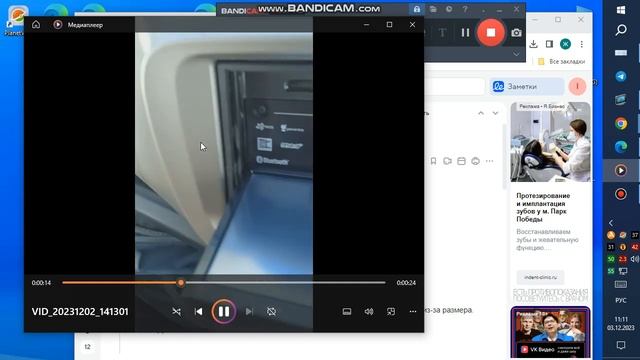
Task: Click the Восстанавливаем зубы ad description text
Action: 547,240
